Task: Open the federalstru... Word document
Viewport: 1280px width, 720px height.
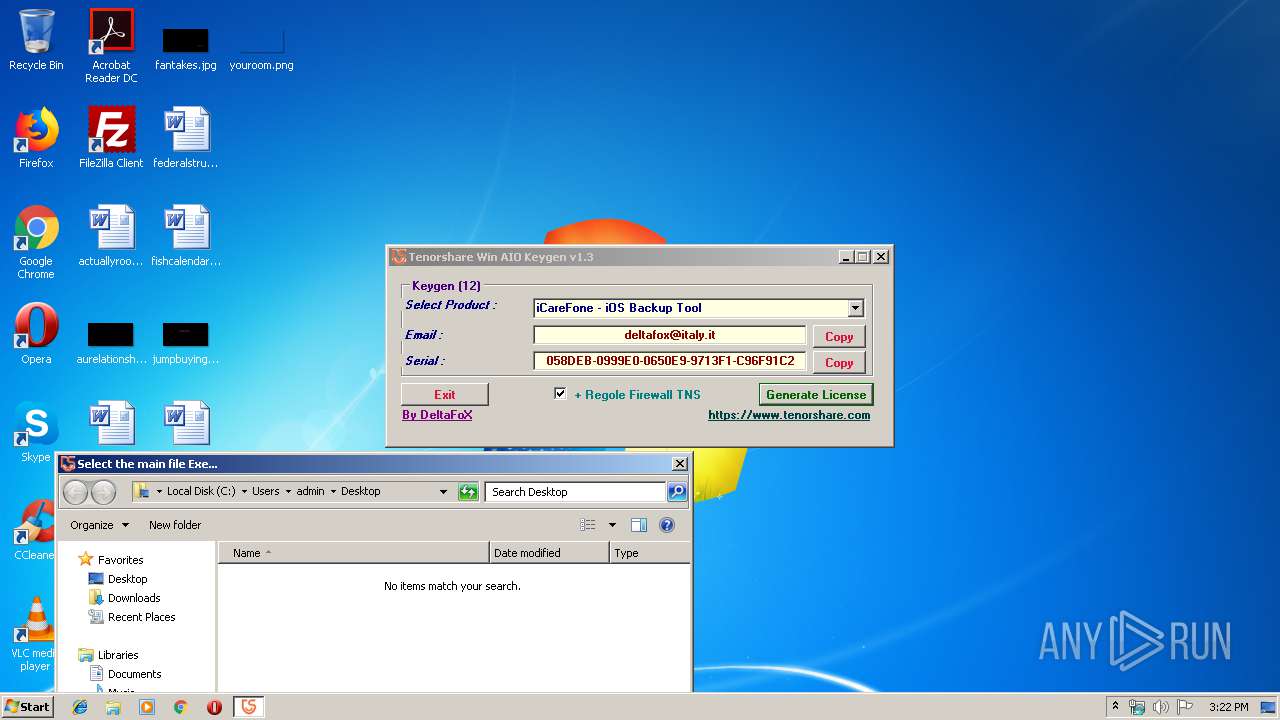Action: 186,138
